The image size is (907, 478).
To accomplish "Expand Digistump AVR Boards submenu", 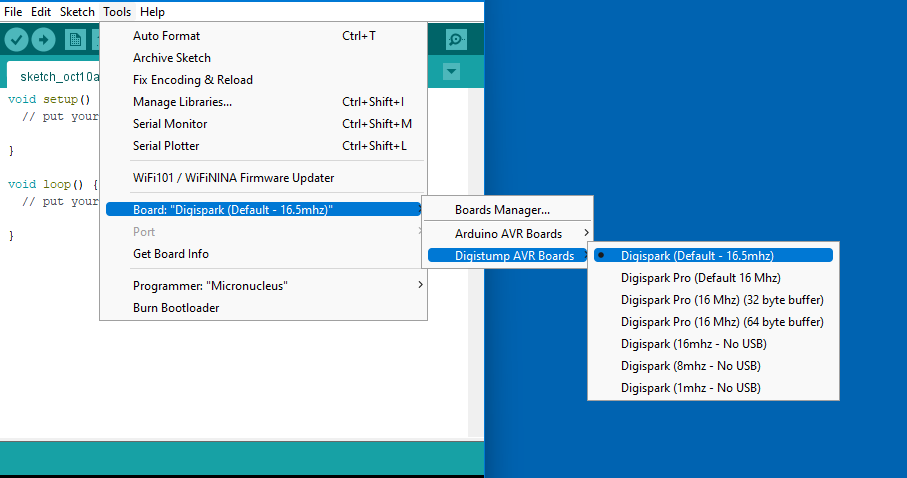I will click(508, 256).
